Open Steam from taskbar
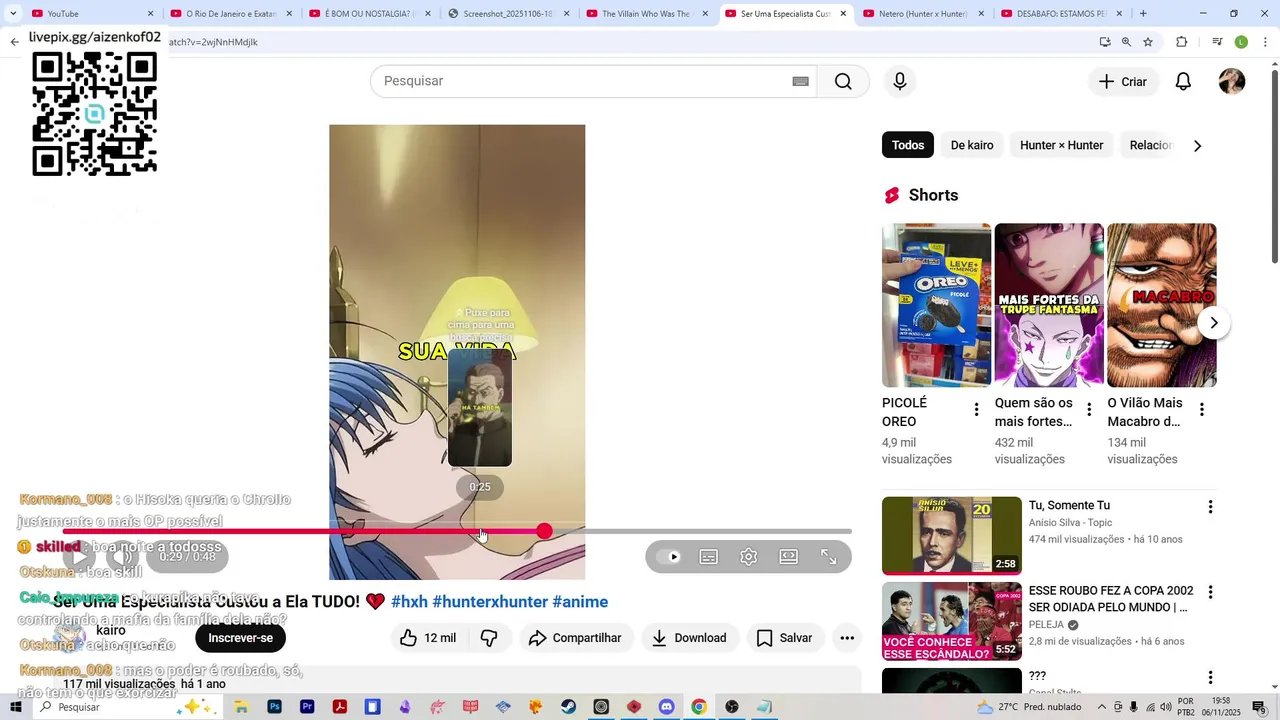The image size is (1280, 720). click(568, 707)
